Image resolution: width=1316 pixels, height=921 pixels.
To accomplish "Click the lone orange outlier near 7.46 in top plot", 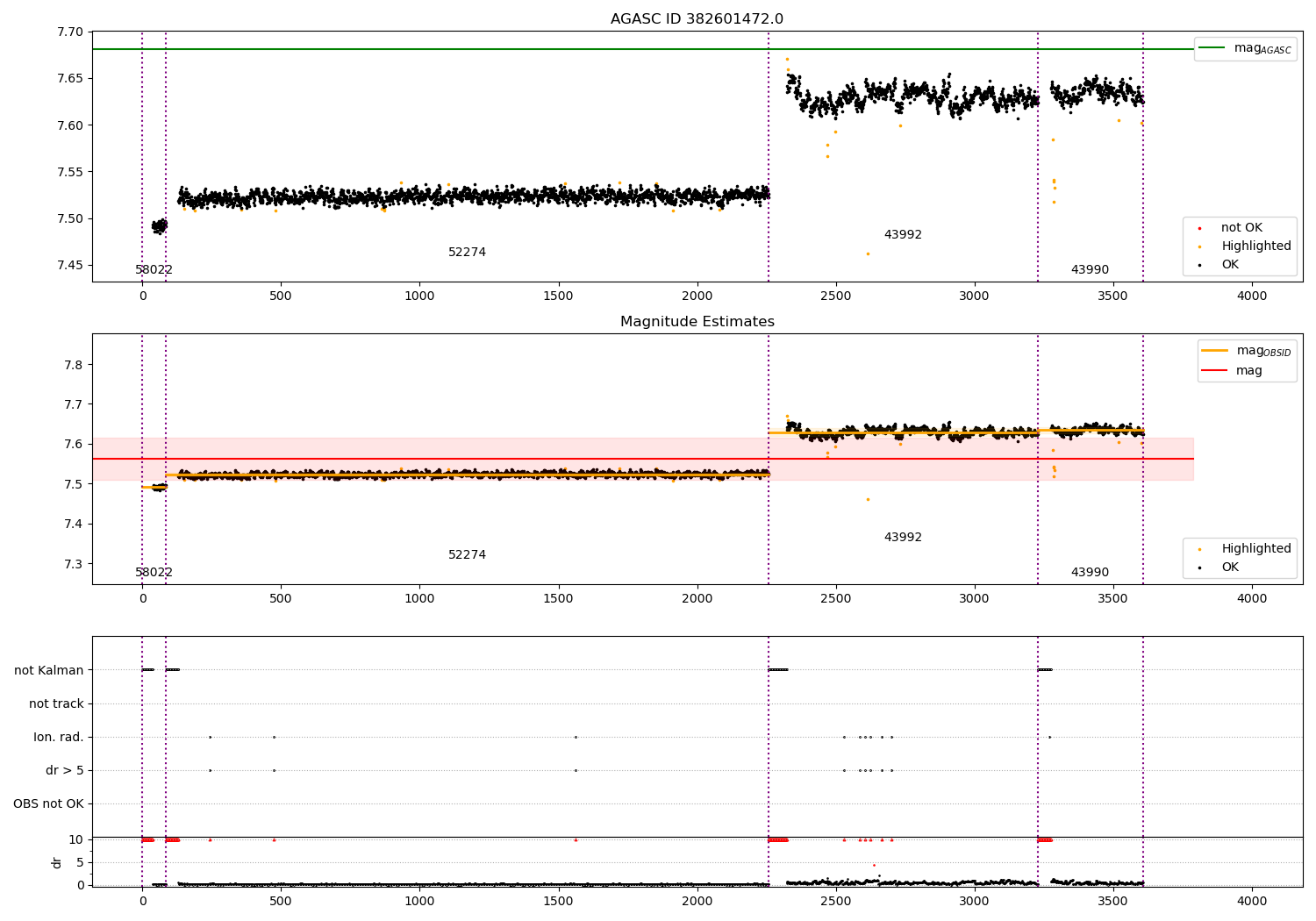I will (868, 253).
